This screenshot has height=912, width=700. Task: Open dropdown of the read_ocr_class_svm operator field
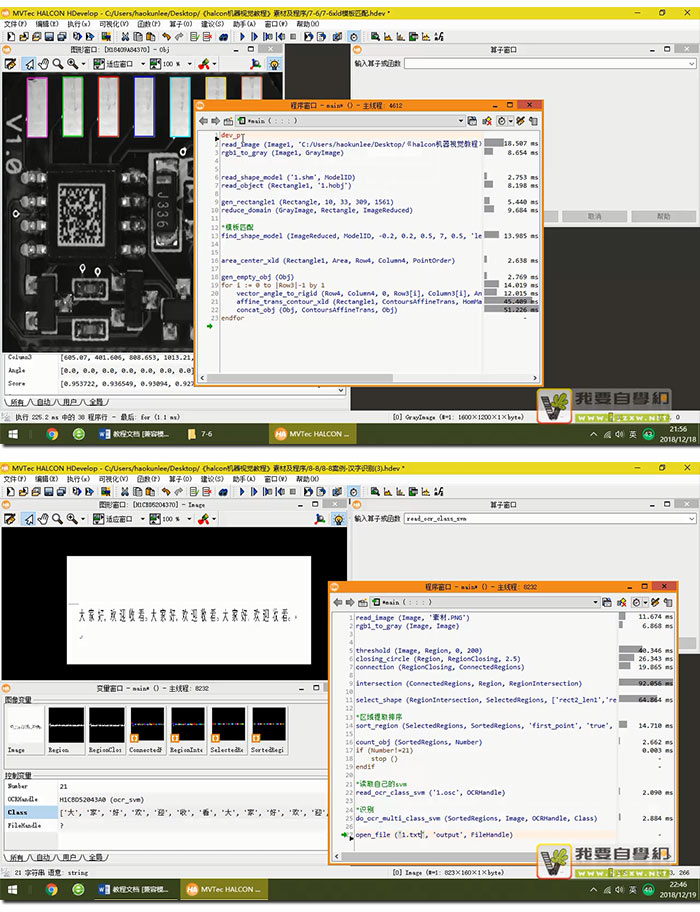tap(691, 518)
